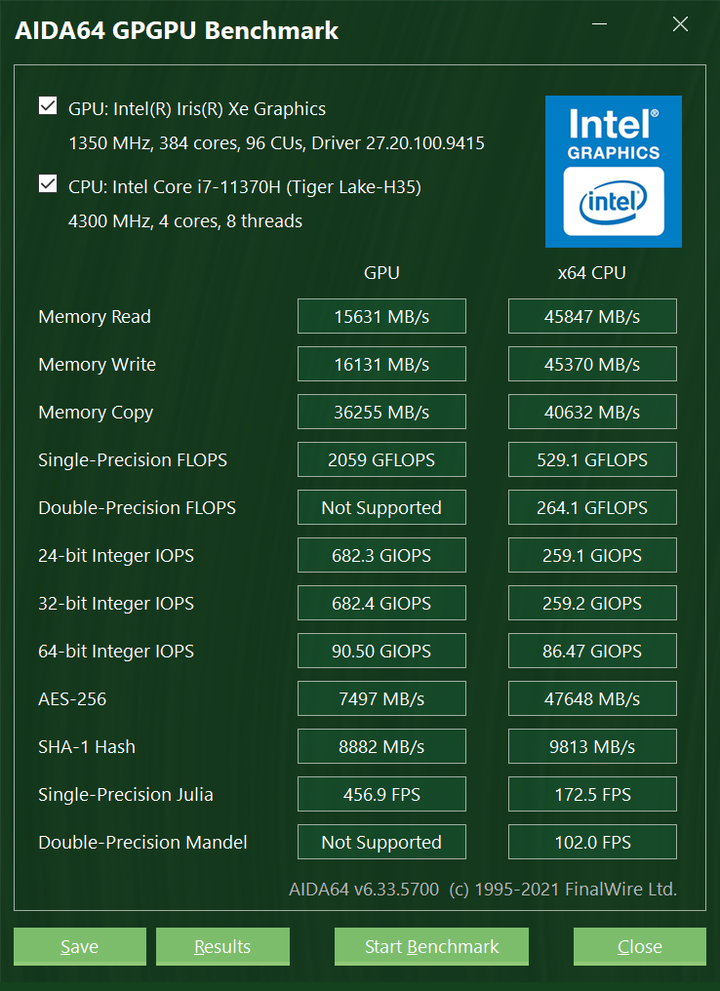720x991 pixels.
Task: Uncheck the GPU Intel Iris Xe Graphics checkbox
Action: pos(48,106)
